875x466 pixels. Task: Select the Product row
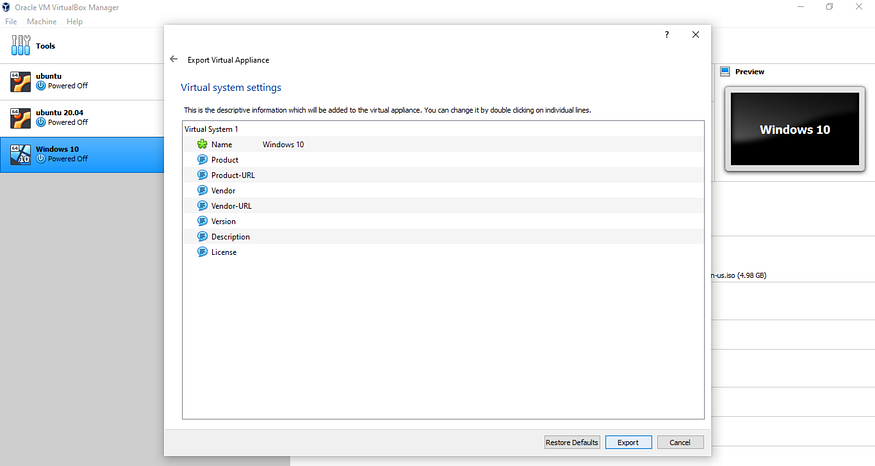(443, 160)
